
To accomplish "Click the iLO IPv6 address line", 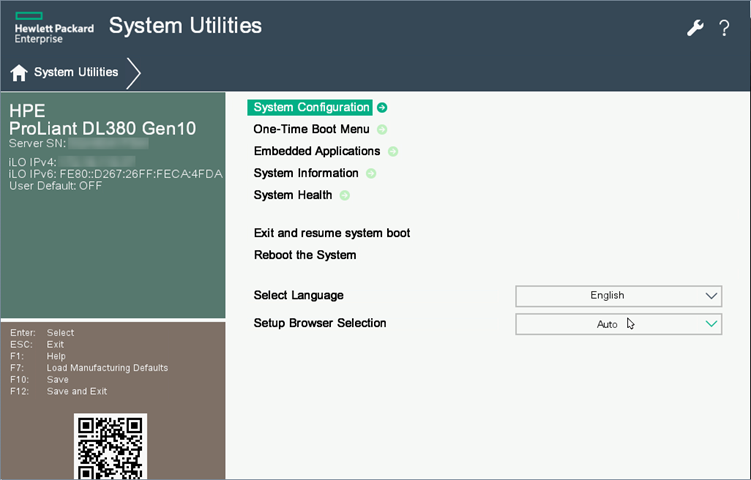I will click(115, 174).
